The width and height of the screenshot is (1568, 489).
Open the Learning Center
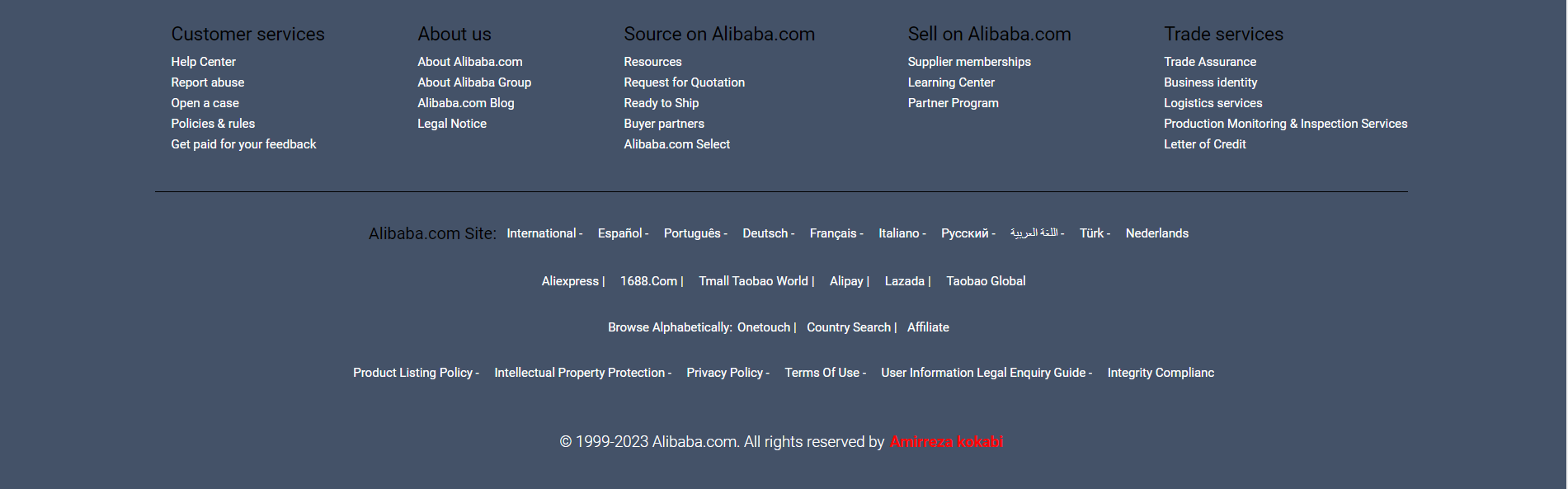coord(951,82)
